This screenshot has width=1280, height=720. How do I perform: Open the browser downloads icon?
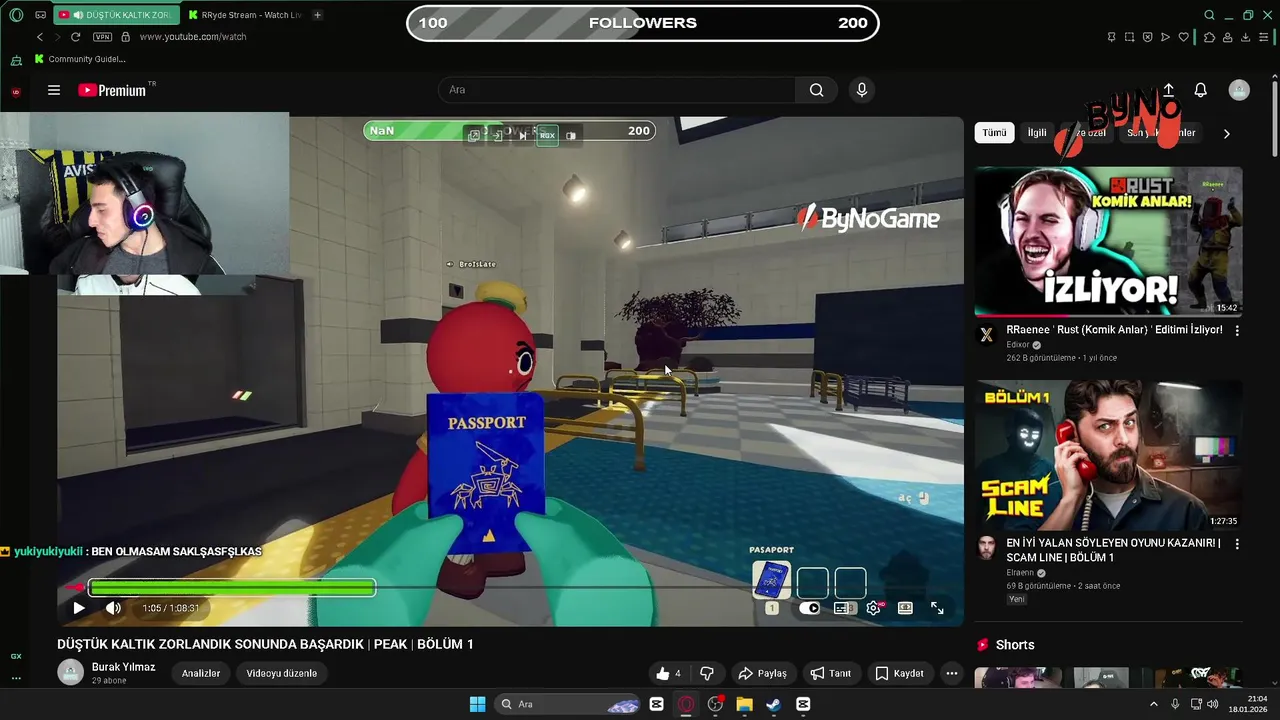pos(1246,37)
